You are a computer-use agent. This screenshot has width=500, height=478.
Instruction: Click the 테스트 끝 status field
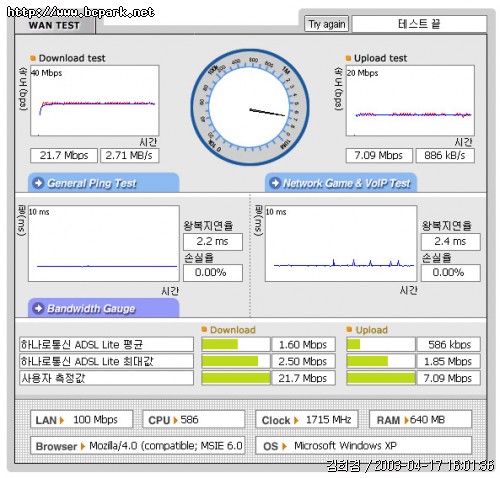[x=419, y=24]
